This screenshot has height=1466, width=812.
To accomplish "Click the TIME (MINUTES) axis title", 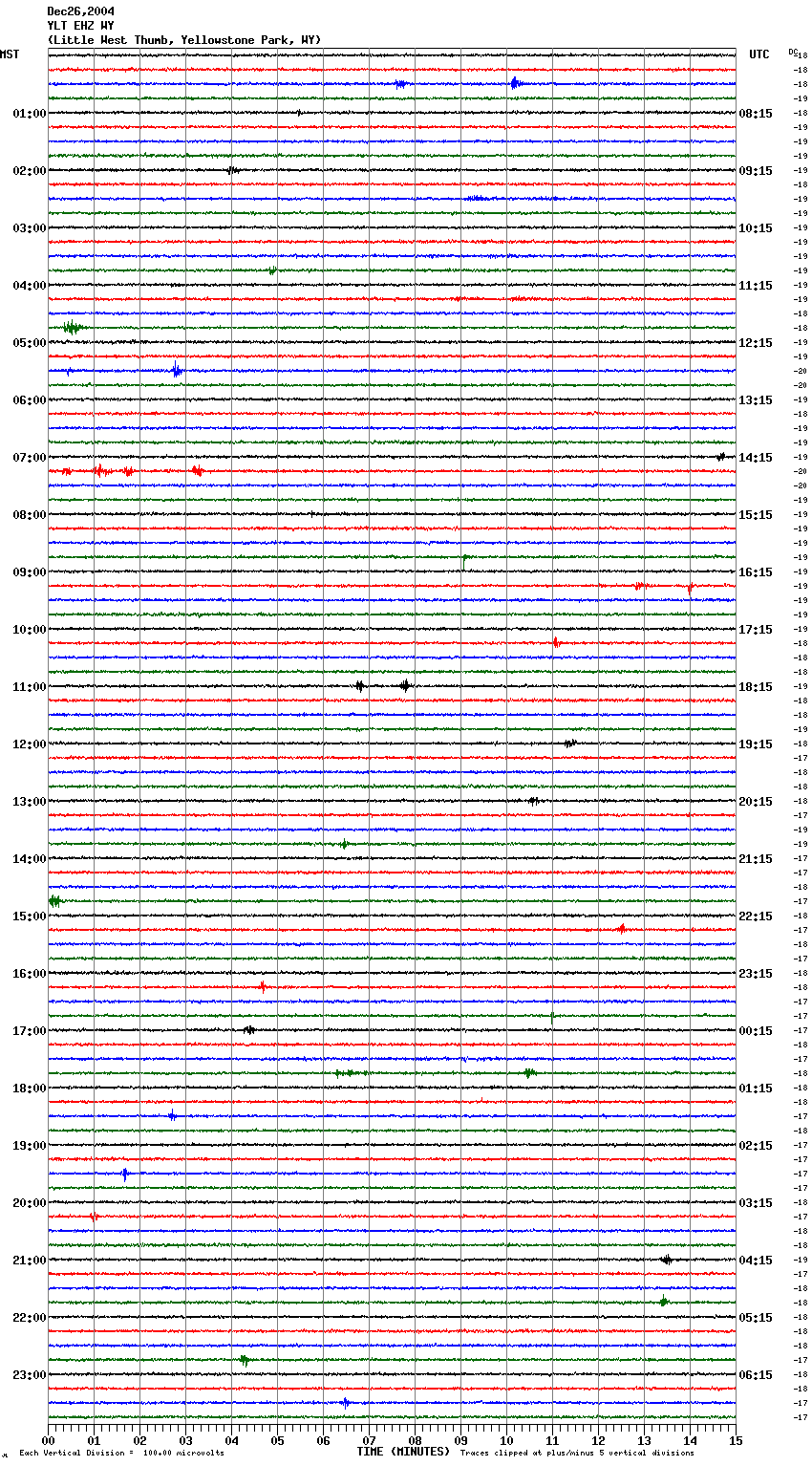I will click(x=403, y=1452).
